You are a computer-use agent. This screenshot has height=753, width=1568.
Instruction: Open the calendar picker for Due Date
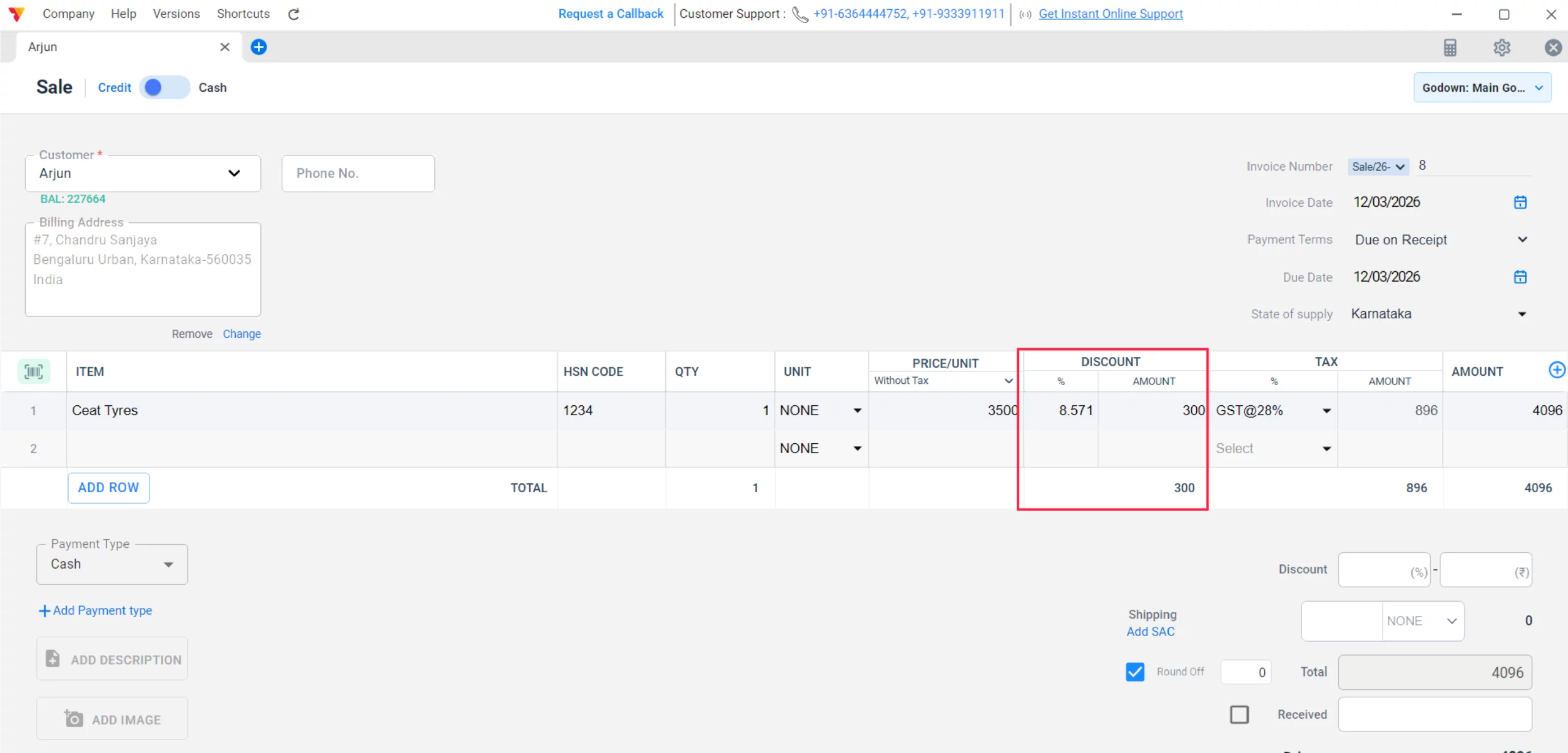coord(1520,277)
